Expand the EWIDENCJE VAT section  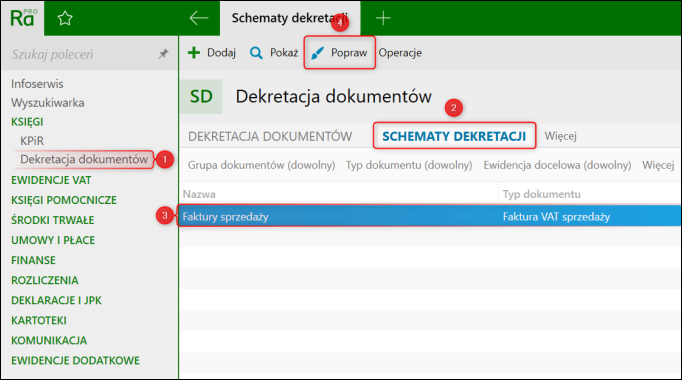pos(51,180)
